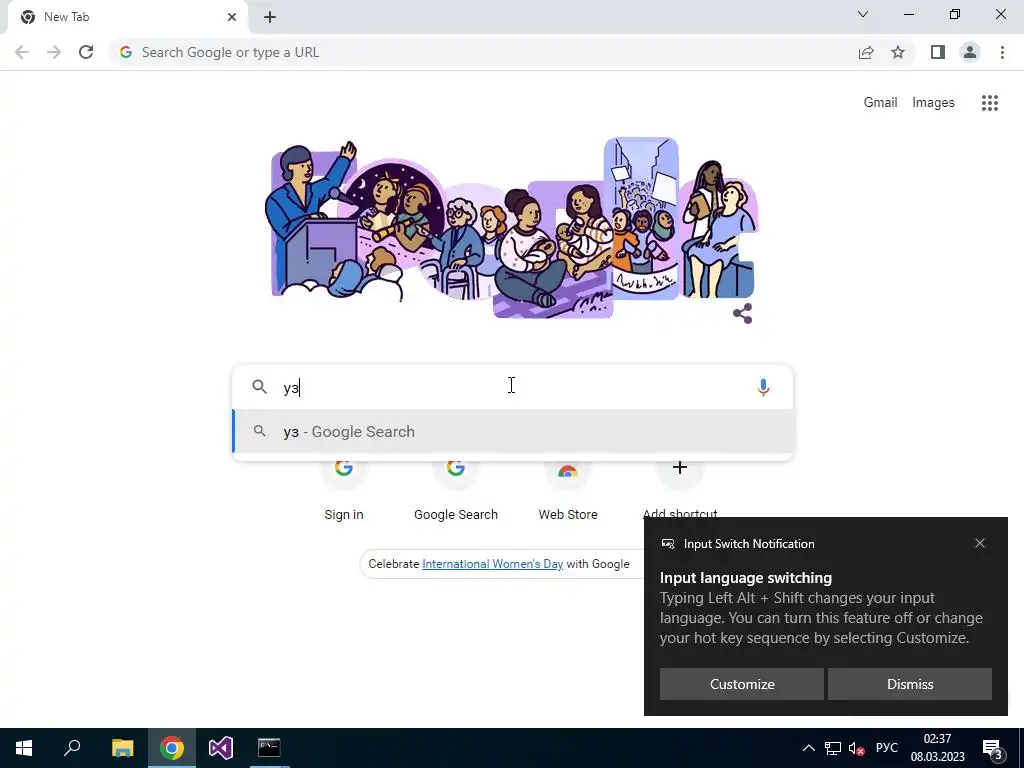The width and height of the screenshot is (1024, 768).
Task: Open the share this page icon
Action: click(866, 52)
